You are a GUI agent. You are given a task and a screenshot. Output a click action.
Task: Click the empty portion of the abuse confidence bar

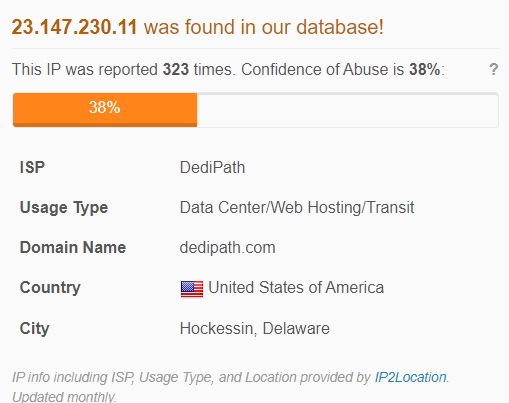[x=347, y=110]
